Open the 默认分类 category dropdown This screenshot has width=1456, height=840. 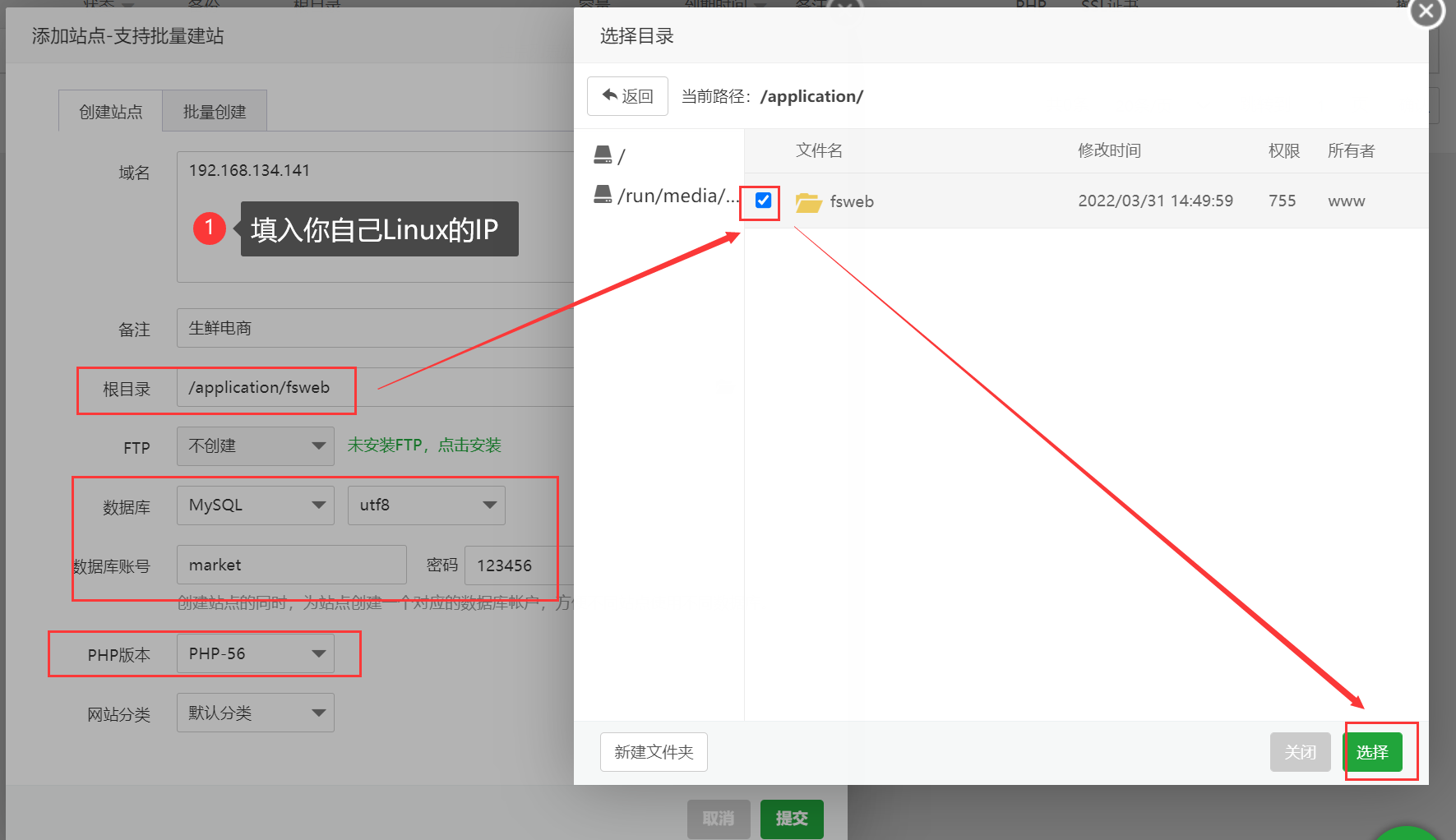pyautogui.click(x=255, y=713)
